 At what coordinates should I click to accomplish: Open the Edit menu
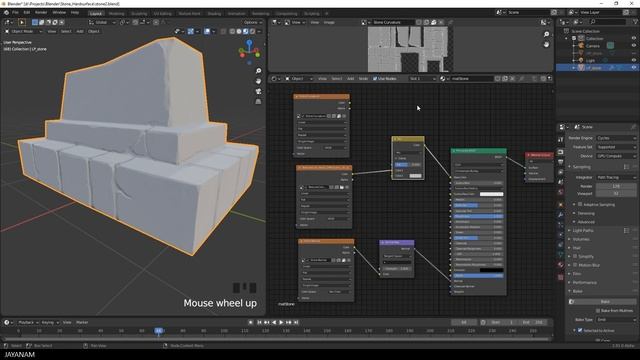(x=27, y=13)
